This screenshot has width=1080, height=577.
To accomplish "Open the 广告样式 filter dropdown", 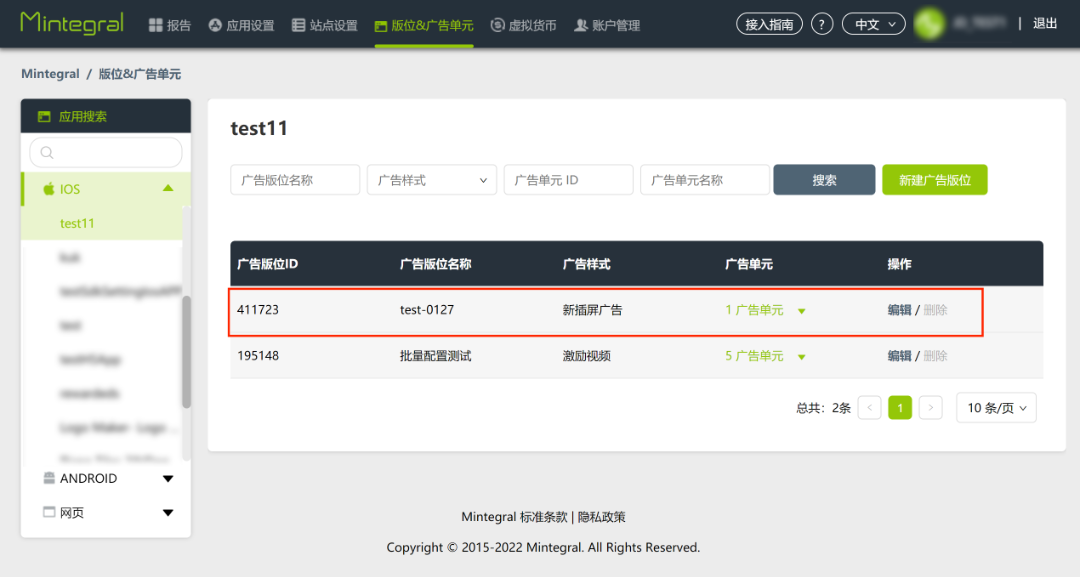I will 431,179.
